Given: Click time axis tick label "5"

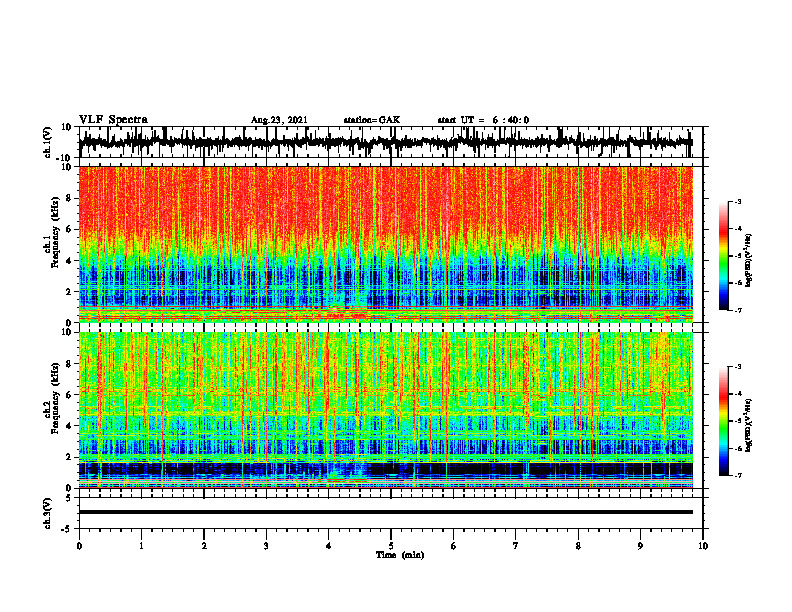Looking at the screenshot, I should 391,546.
